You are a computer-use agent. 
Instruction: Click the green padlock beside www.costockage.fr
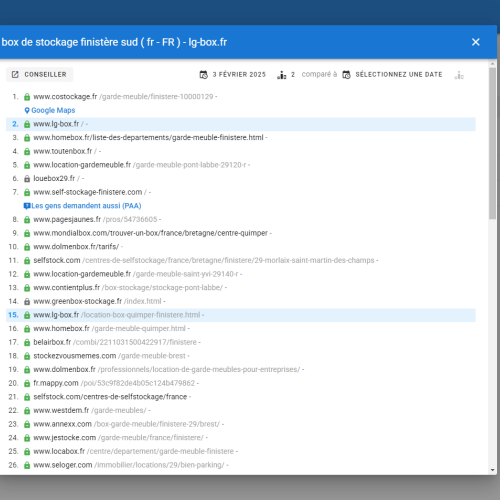[27, 97]
